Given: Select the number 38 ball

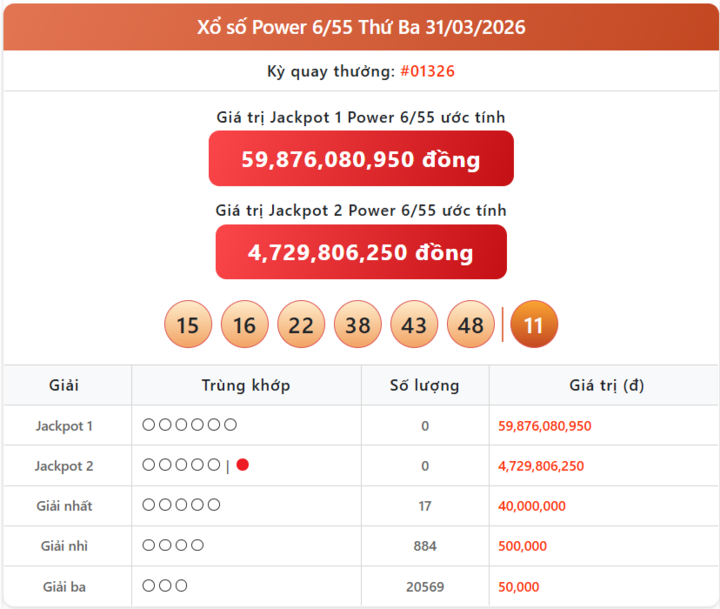Looking at the screenshot, I should 358,324.
